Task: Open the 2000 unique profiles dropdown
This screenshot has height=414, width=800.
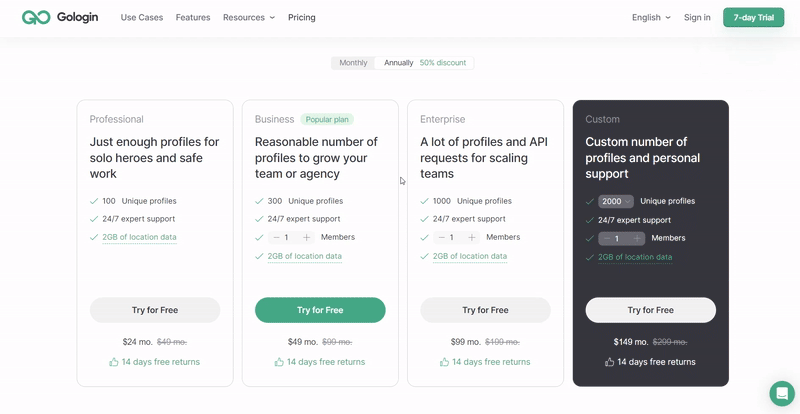Action: (x=616, y=201)
